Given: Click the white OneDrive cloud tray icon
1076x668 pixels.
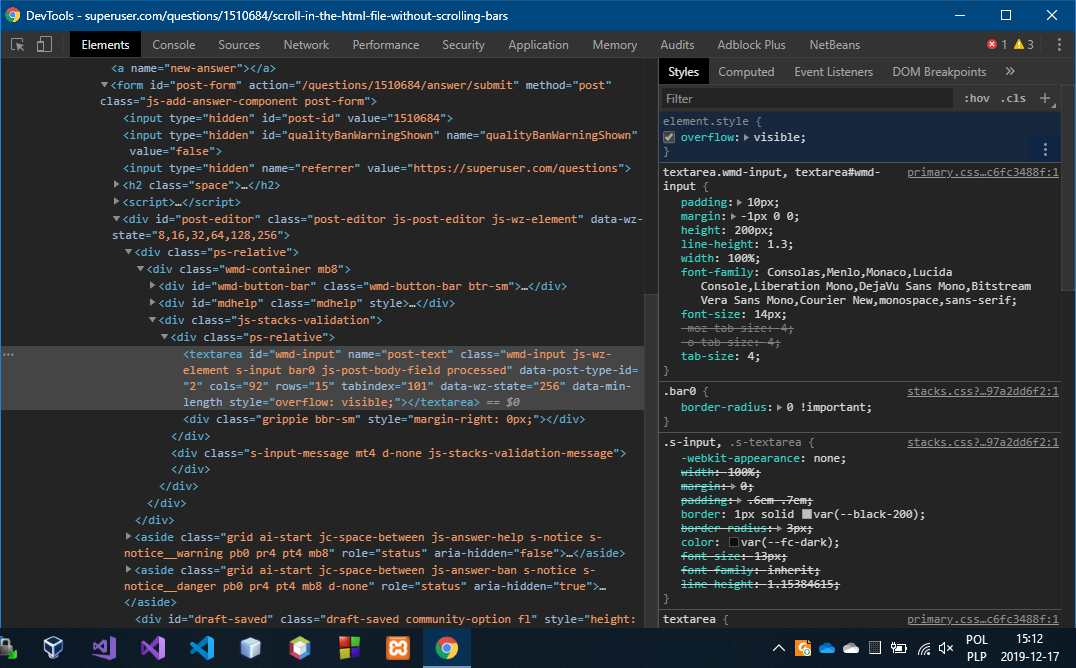Looking at the screenshot, I should [x=851, y=648].
